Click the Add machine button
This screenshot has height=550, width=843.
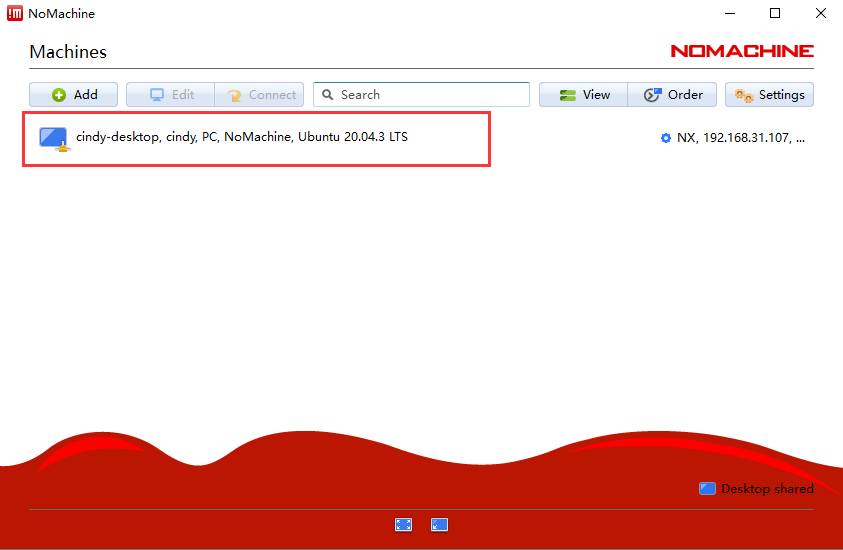pyautogui.click(x=74, y=95)
